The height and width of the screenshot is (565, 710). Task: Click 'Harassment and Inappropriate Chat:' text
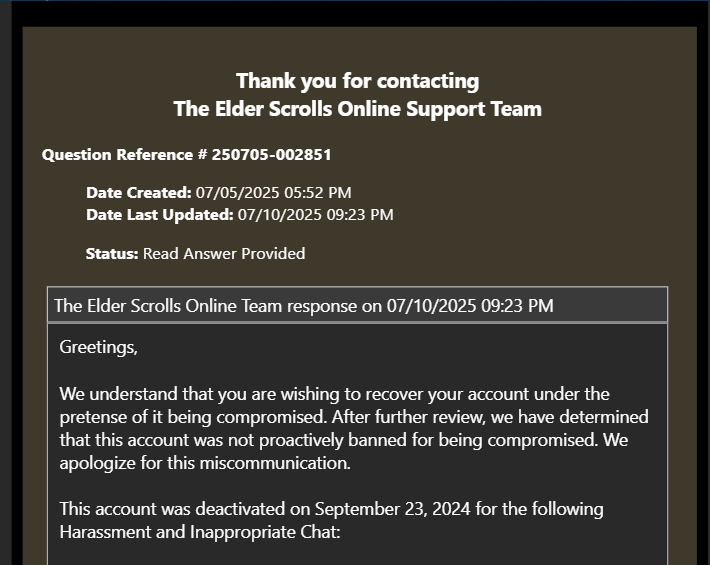coord(200,532)
